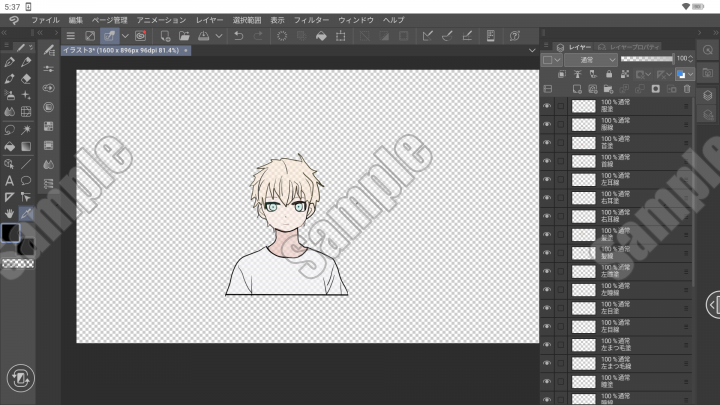Open the フィルター menu
Screen dimensions: 720x405
tap(311, 20)
